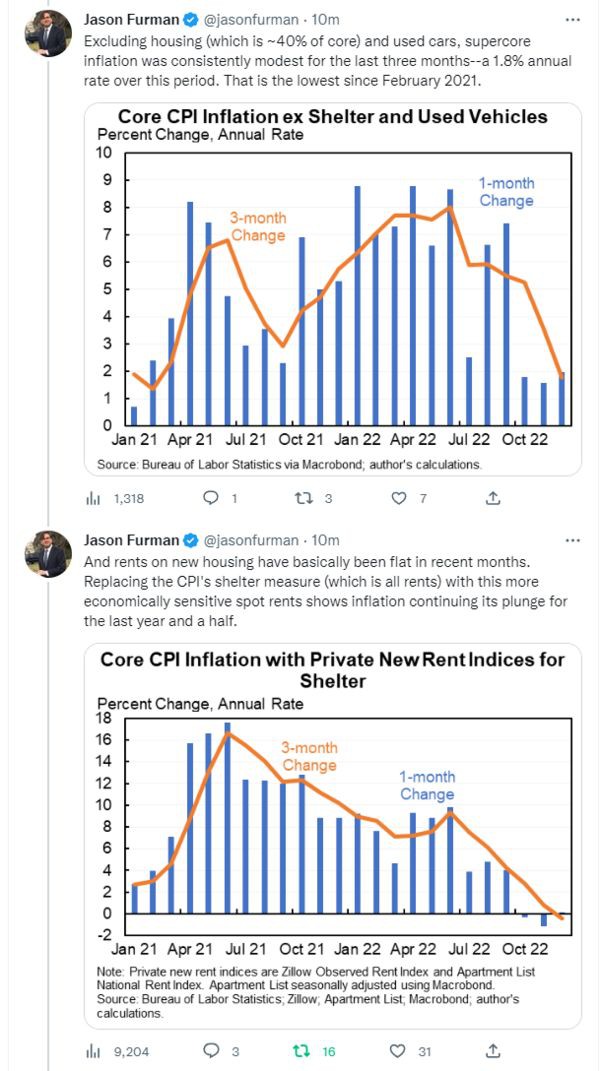Share the second tweet
This screenshot has height=1071, width=600.
493,1050
